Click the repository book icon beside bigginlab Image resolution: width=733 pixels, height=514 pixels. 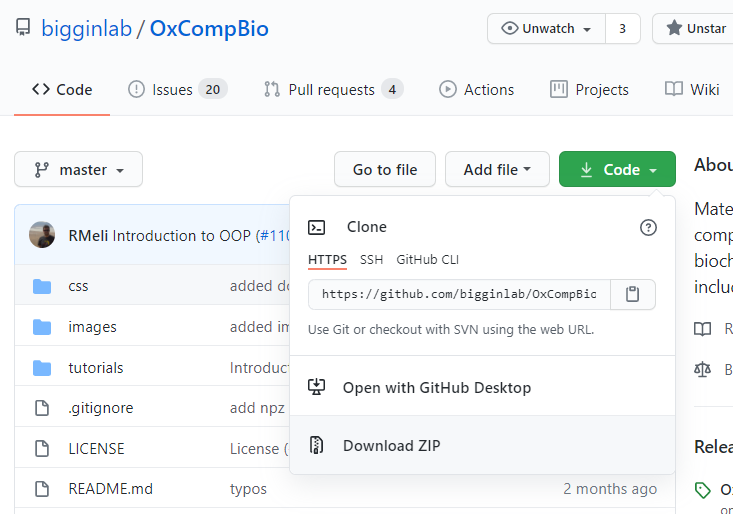coord(23,28)
